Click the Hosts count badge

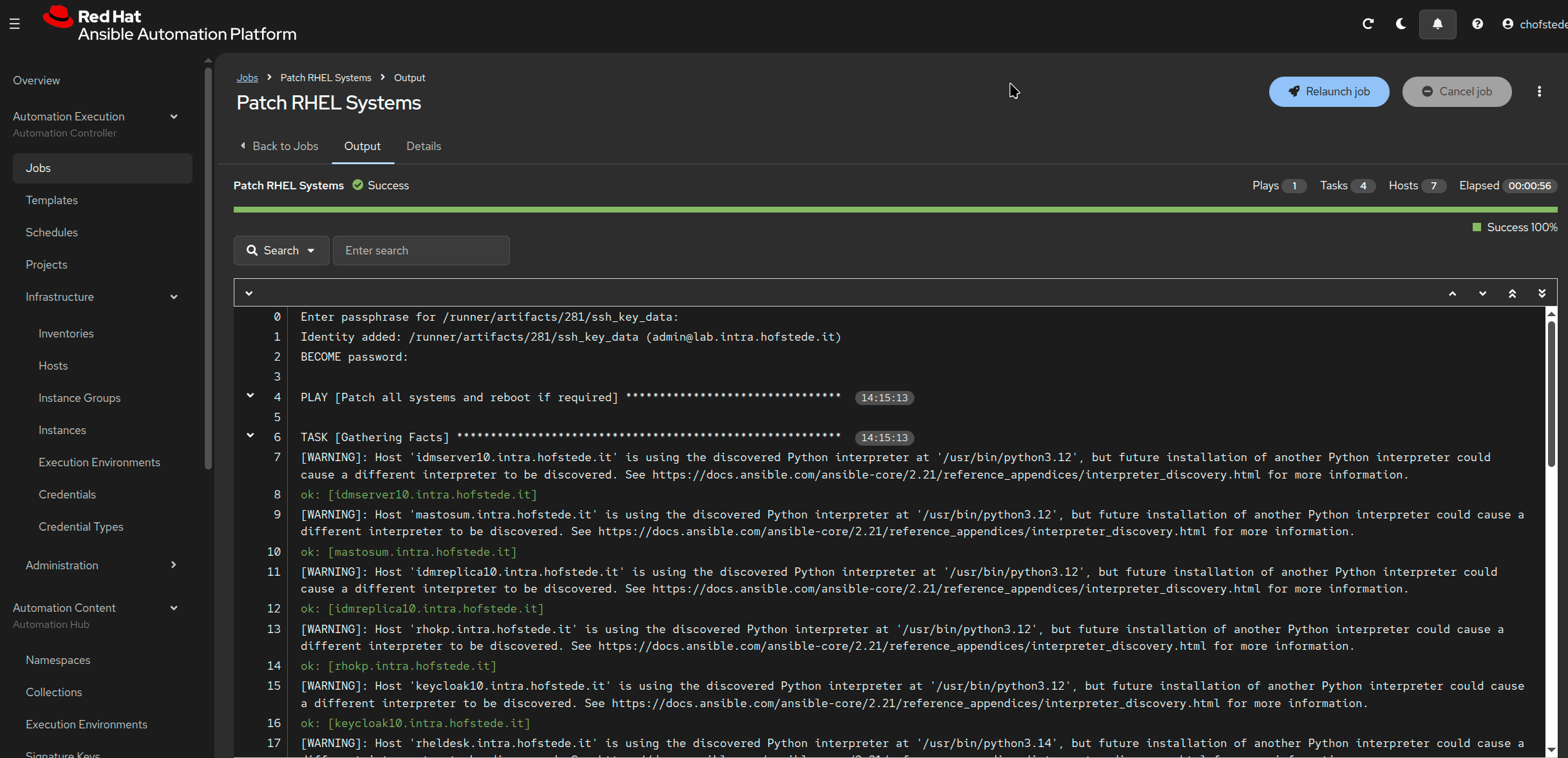1433,186
